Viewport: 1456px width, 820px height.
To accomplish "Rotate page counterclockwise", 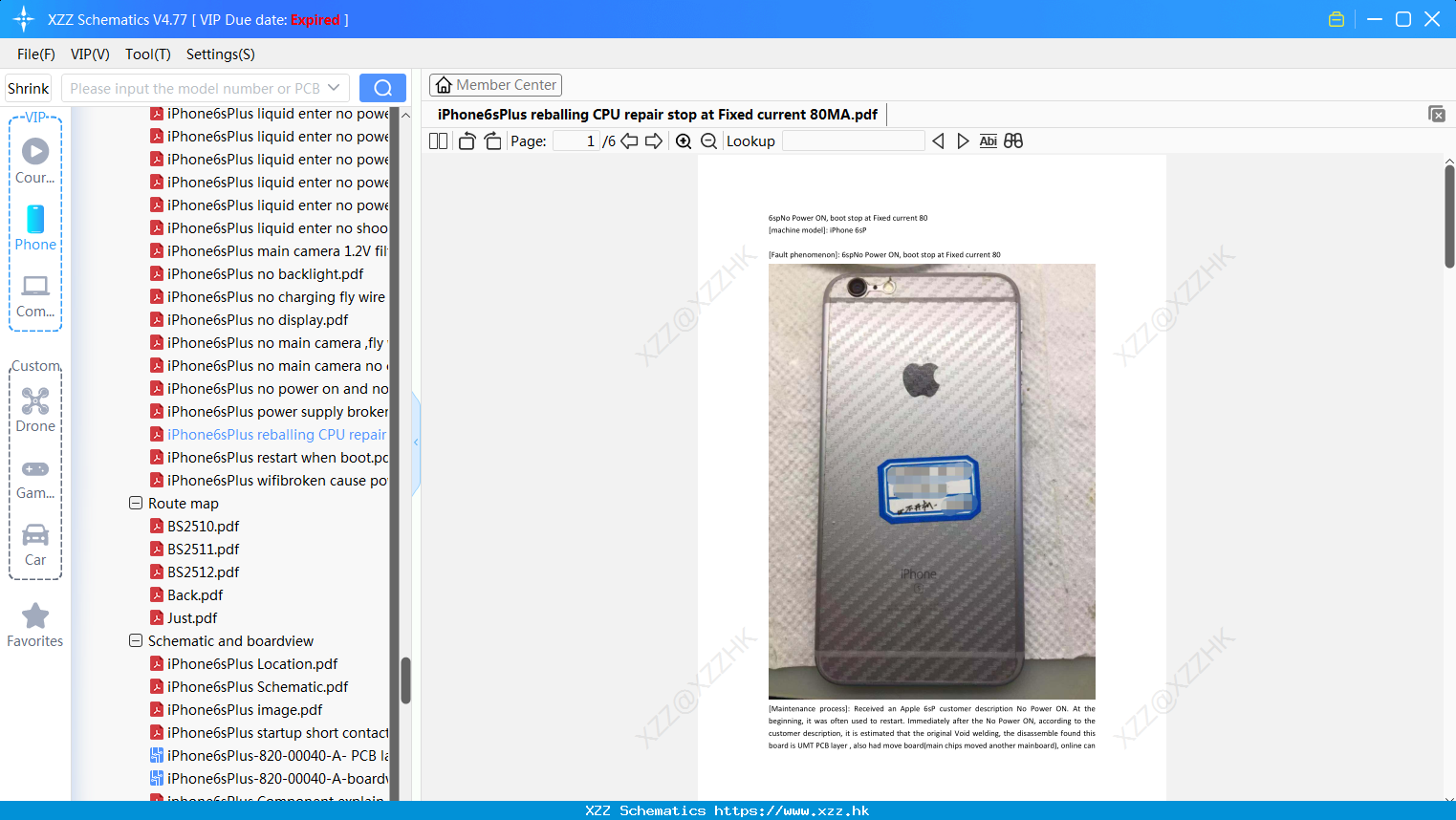I will tap(467, 141).
